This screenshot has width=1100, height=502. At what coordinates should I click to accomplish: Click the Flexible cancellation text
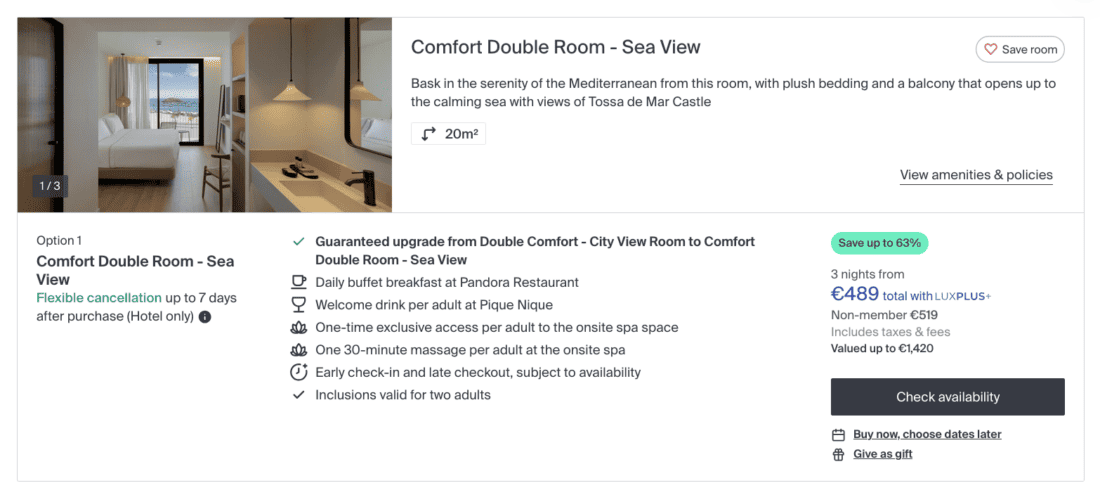tap(99, 298)
